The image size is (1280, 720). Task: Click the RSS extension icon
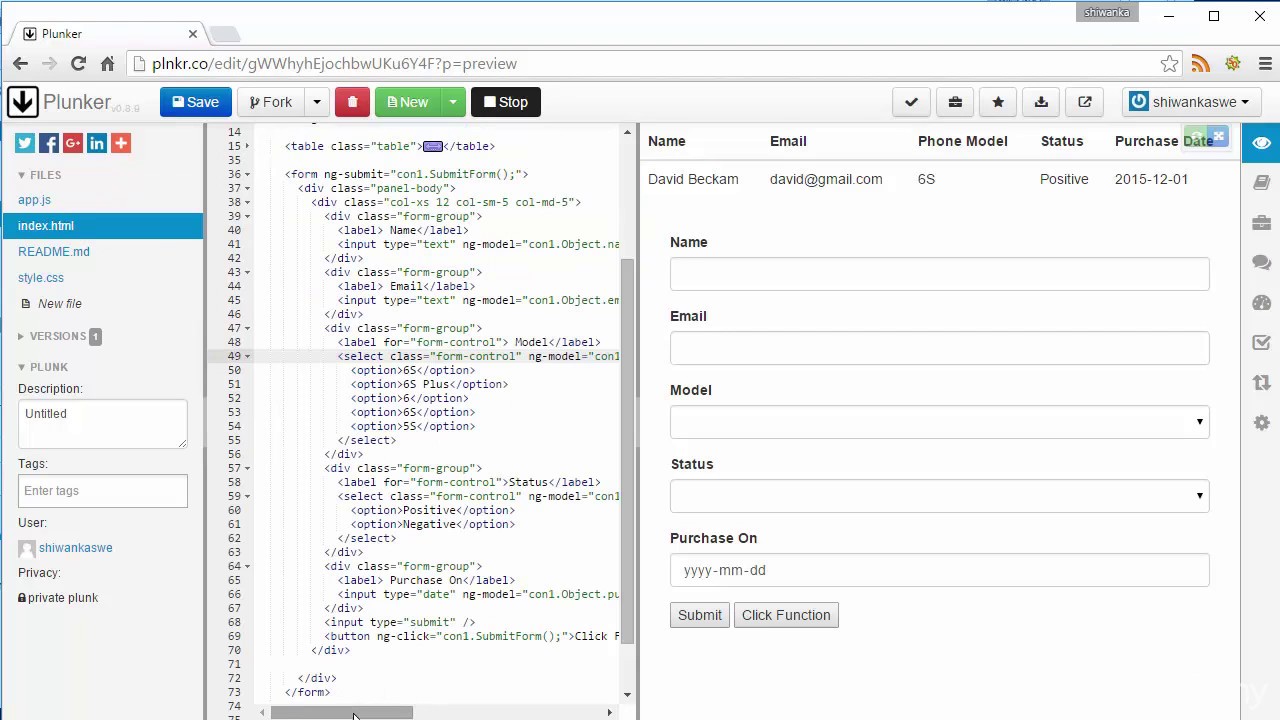tap(1201, 63)
